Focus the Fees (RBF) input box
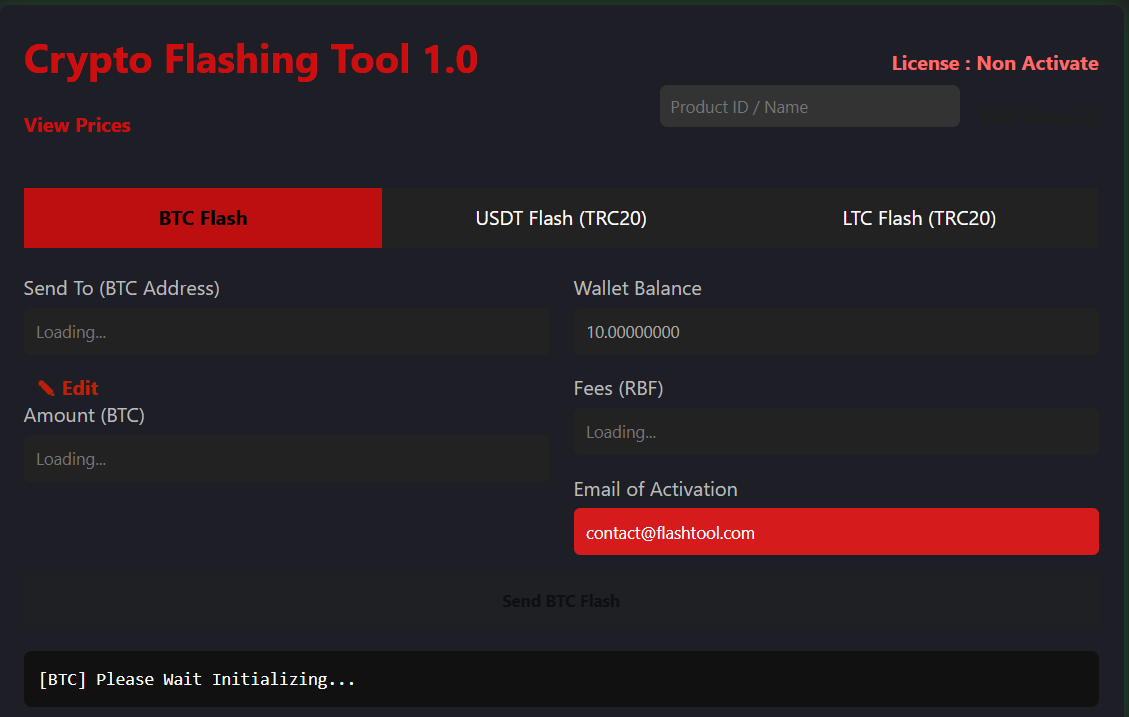This screenshot has height=717, width=1129. [x=836, y=432]
